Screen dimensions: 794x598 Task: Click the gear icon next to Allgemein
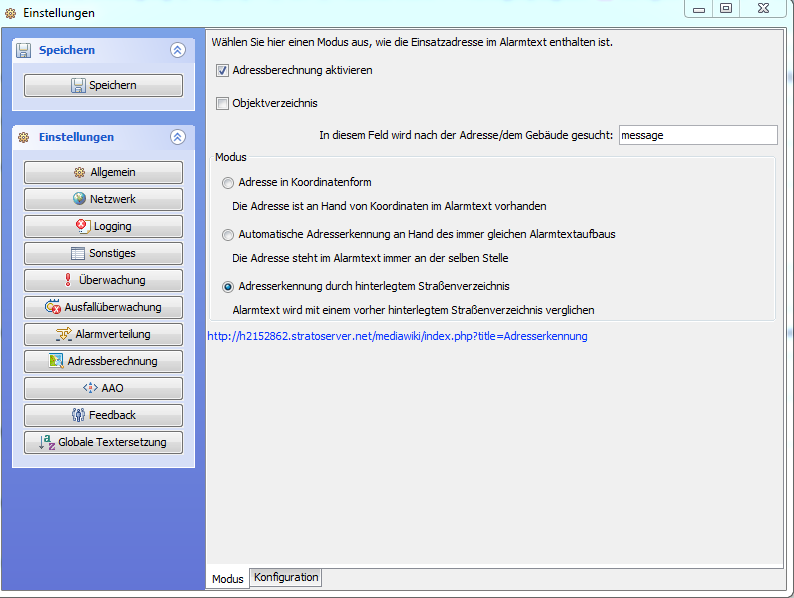[x=79, y=173]
